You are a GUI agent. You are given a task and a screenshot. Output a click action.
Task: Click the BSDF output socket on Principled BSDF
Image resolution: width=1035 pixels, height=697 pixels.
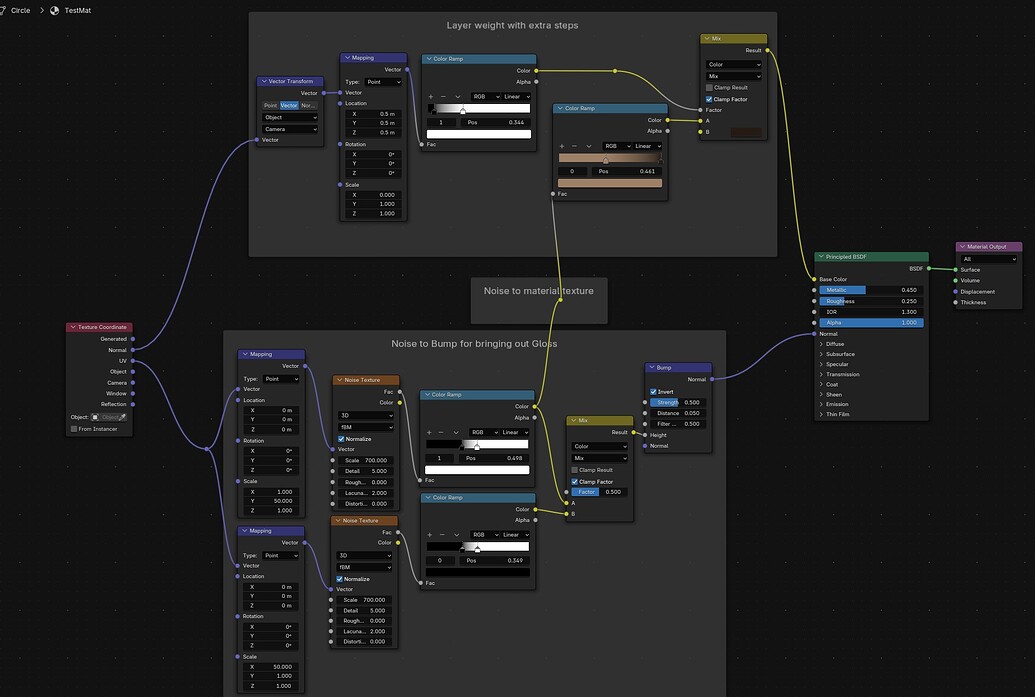coord(929,269)
